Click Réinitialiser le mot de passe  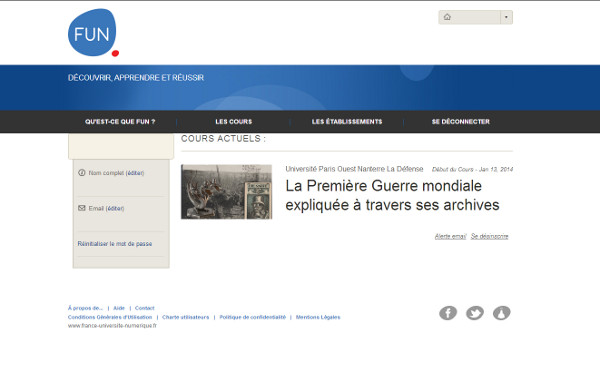[115, 244]
